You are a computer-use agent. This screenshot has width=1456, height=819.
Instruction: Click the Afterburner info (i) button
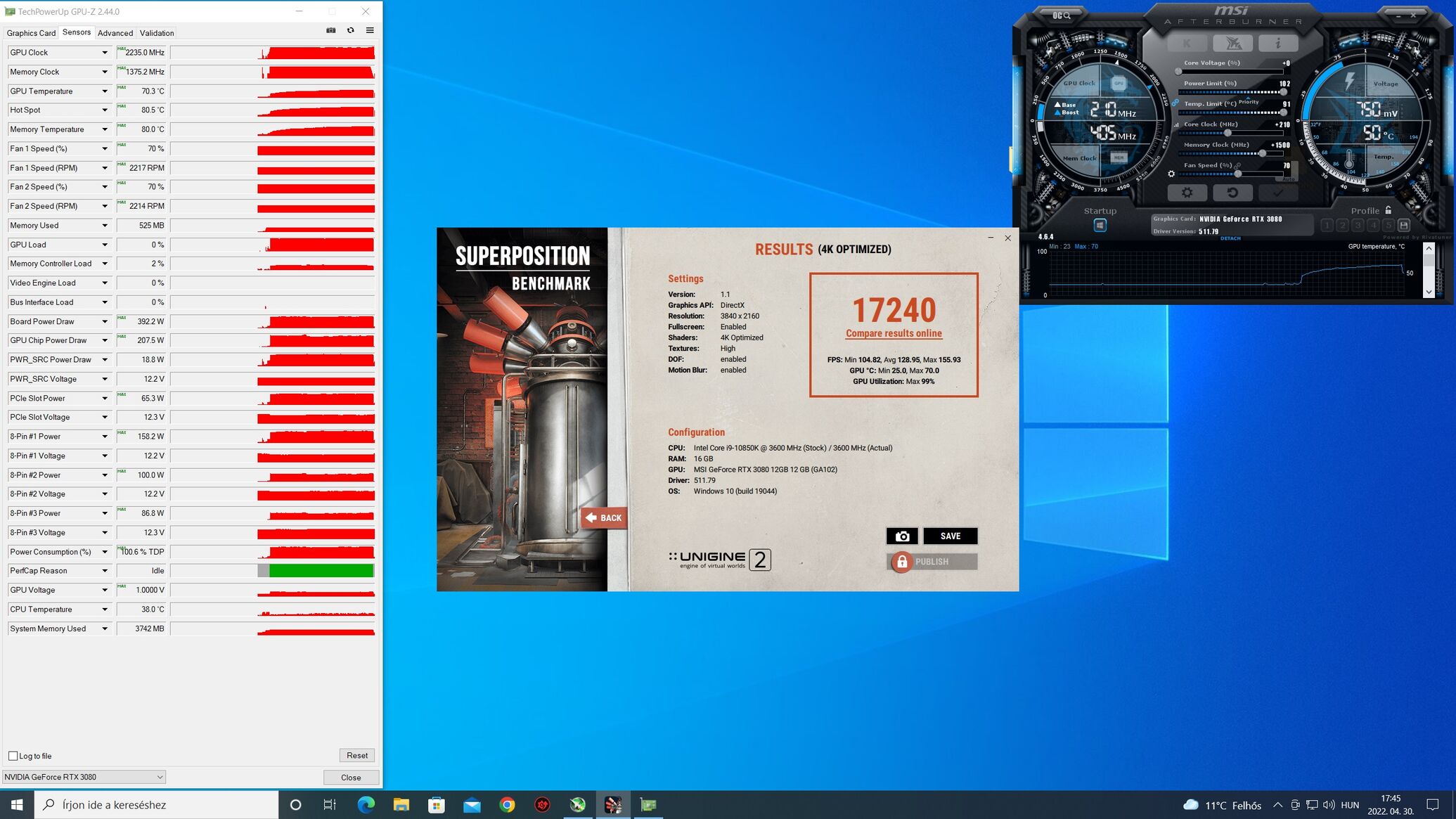(1277, 44)
